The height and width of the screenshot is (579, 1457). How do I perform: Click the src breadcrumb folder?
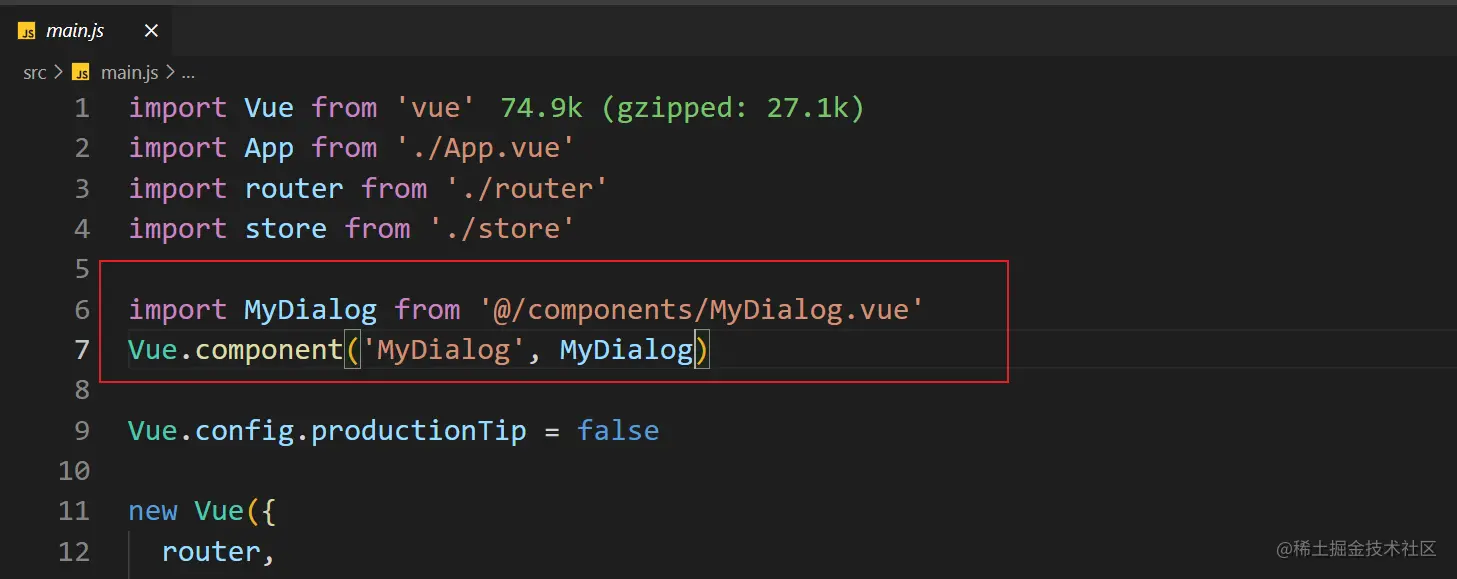pyautogui.click(x=35, y=73)
